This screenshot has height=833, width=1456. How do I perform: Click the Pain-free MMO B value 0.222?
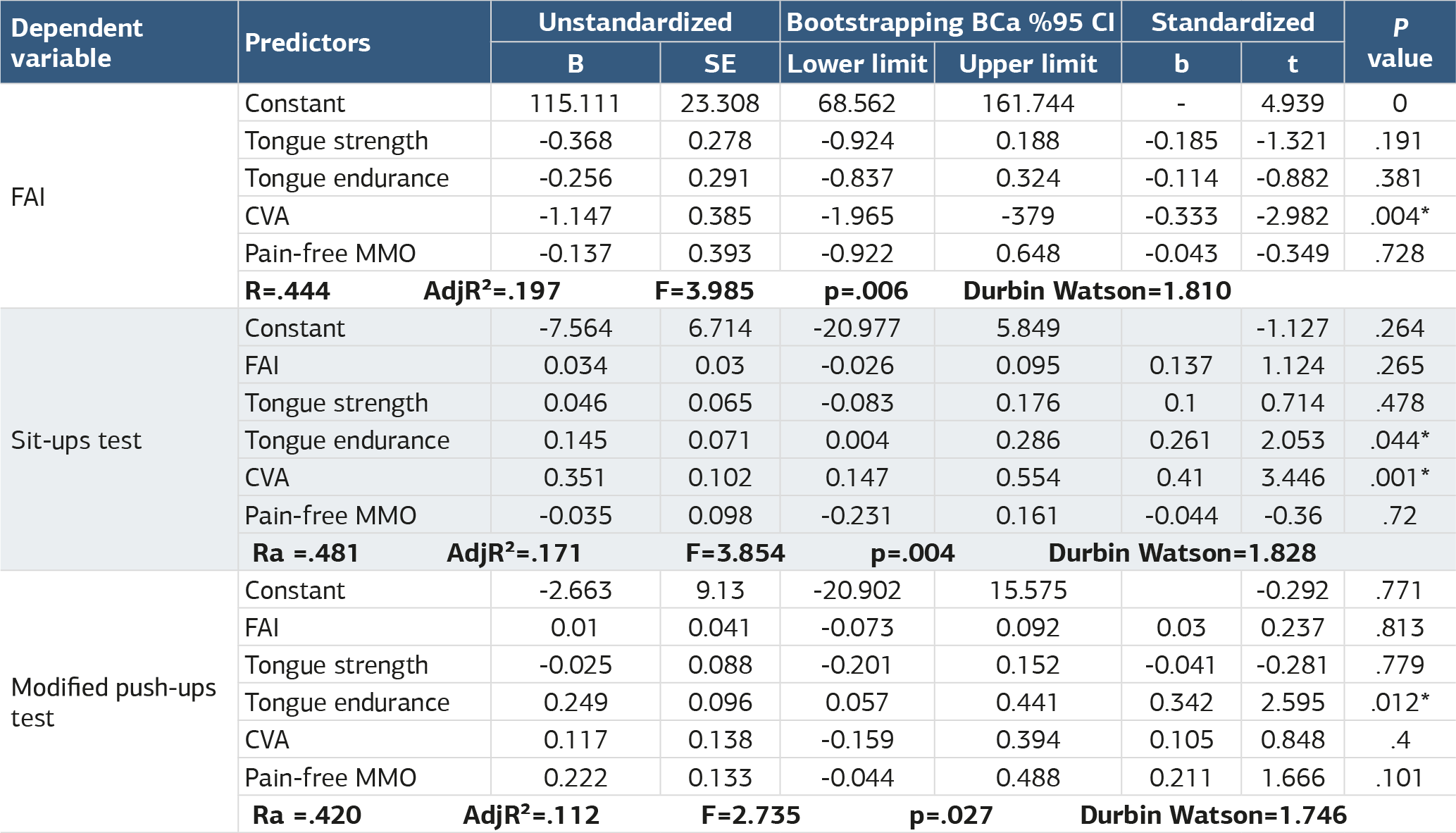coord(575,777)
